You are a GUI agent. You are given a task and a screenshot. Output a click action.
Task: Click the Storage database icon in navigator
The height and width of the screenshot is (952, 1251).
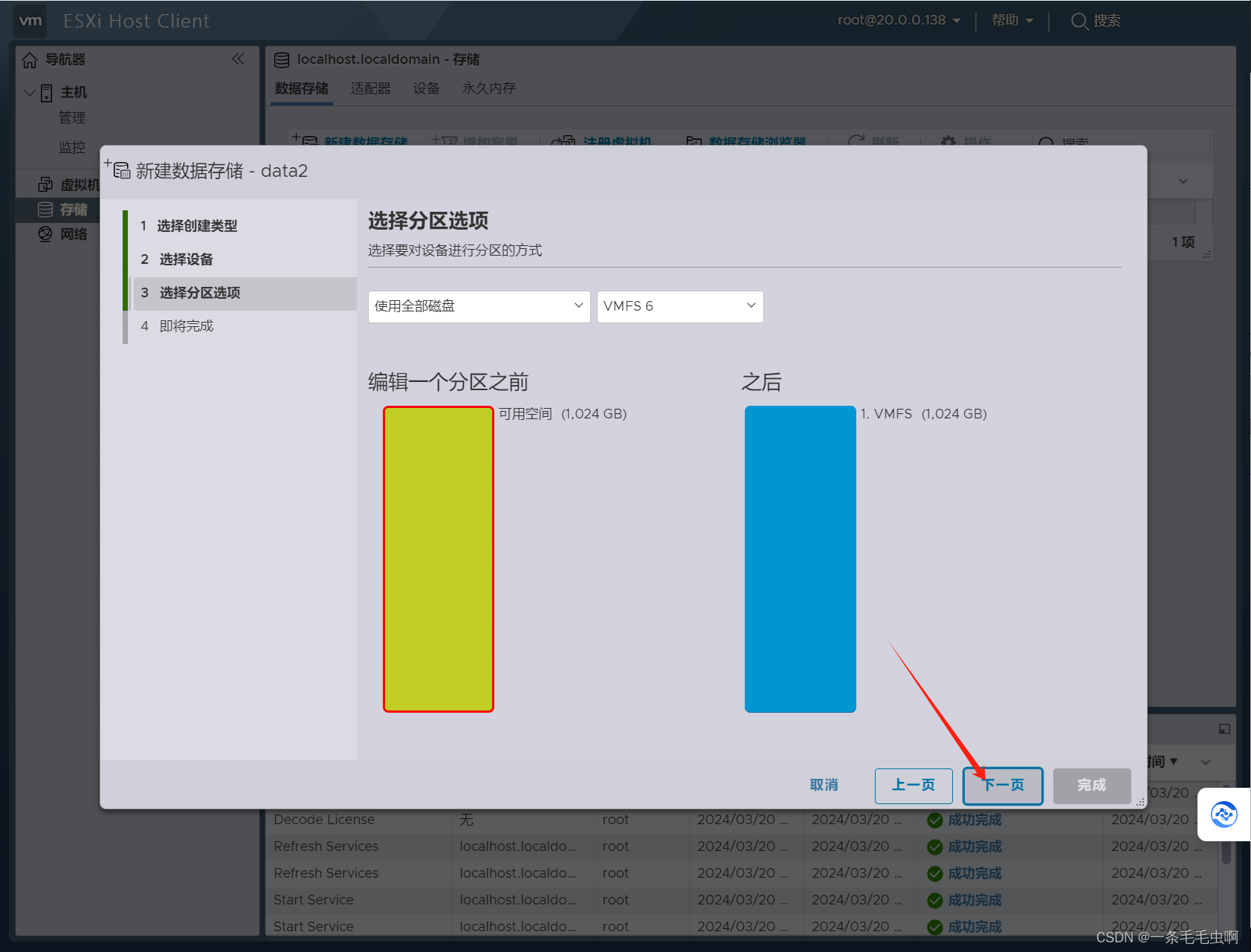tap(45, 210)
